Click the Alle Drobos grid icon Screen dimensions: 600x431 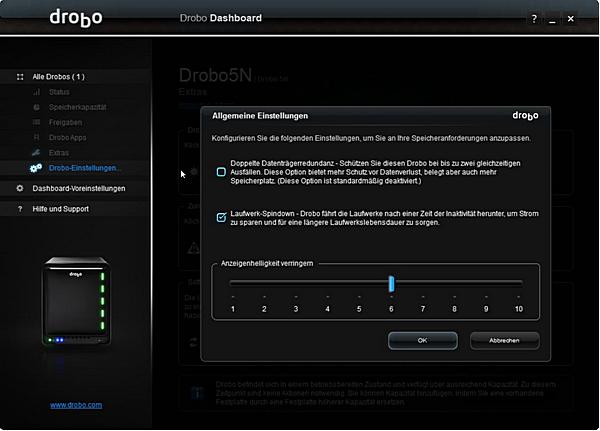coord(20,77)
